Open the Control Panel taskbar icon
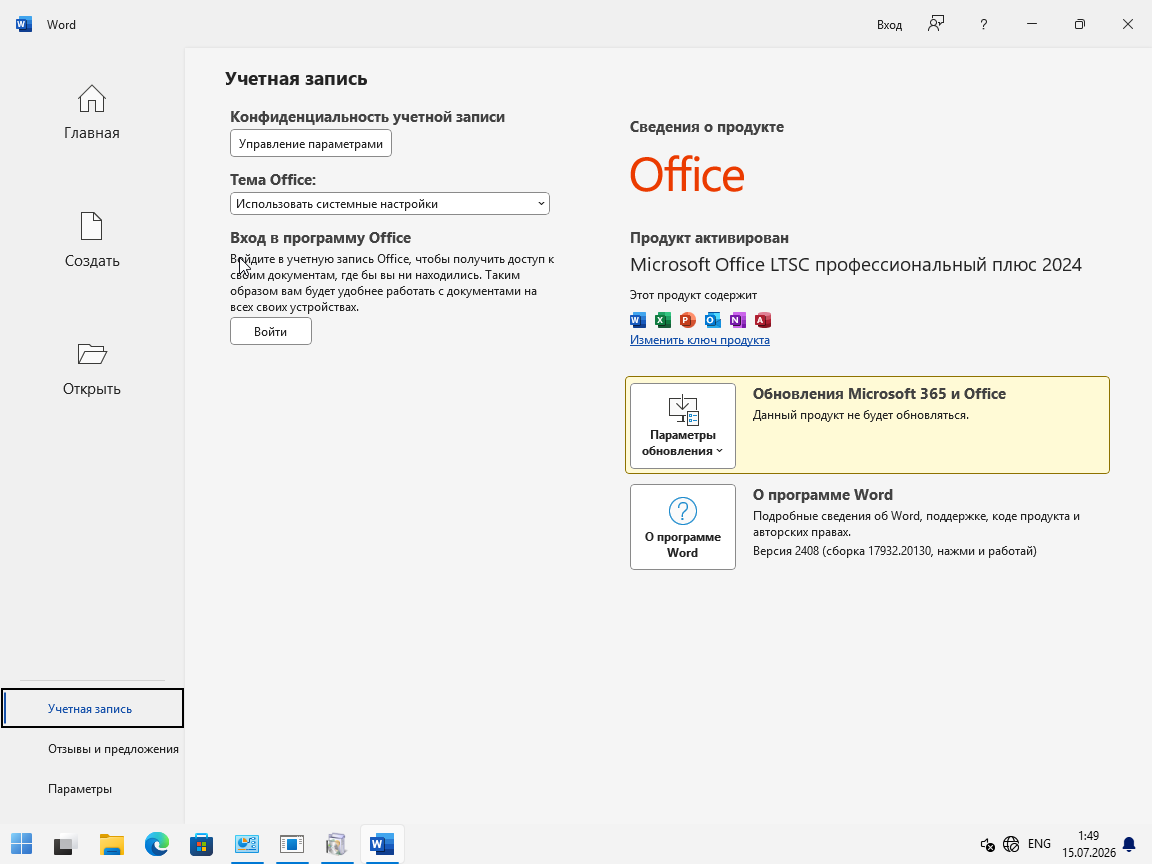 247,844
